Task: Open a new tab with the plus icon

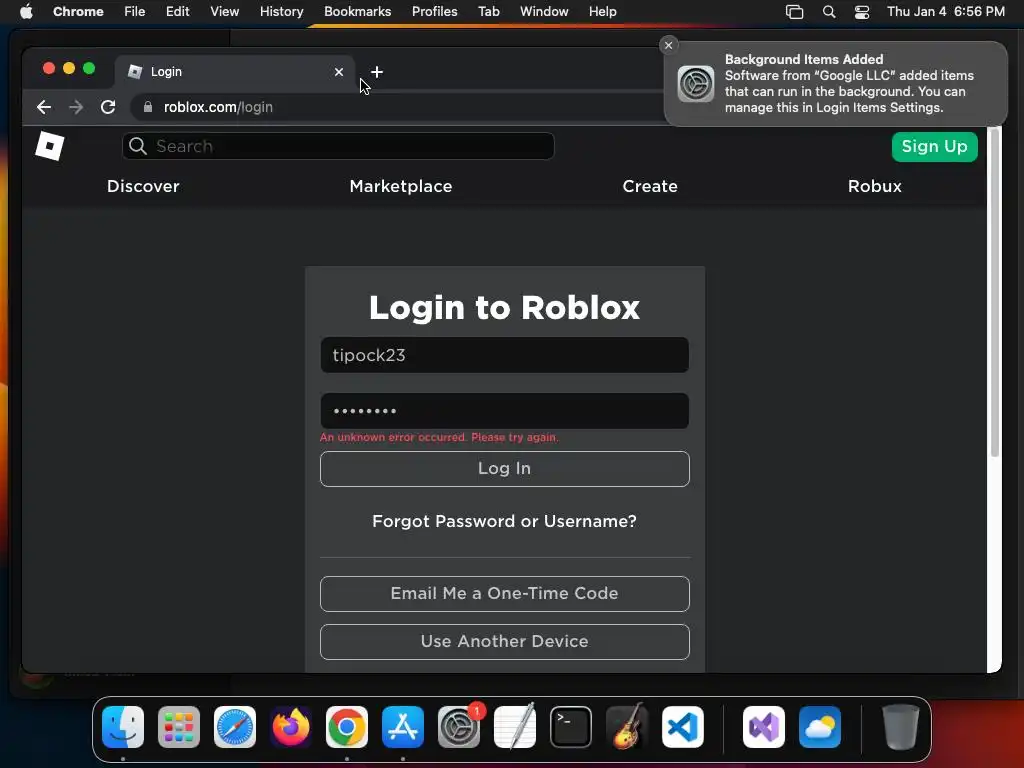Action: (377, 72)
